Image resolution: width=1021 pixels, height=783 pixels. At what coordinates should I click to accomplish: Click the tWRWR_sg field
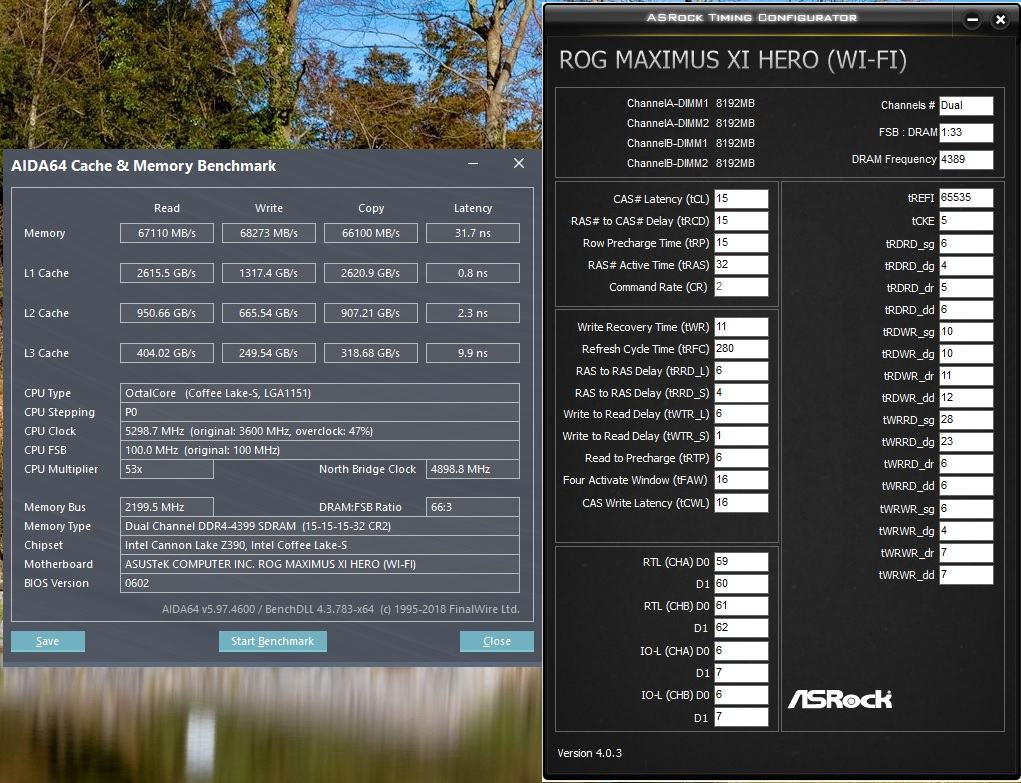[966, 509]
